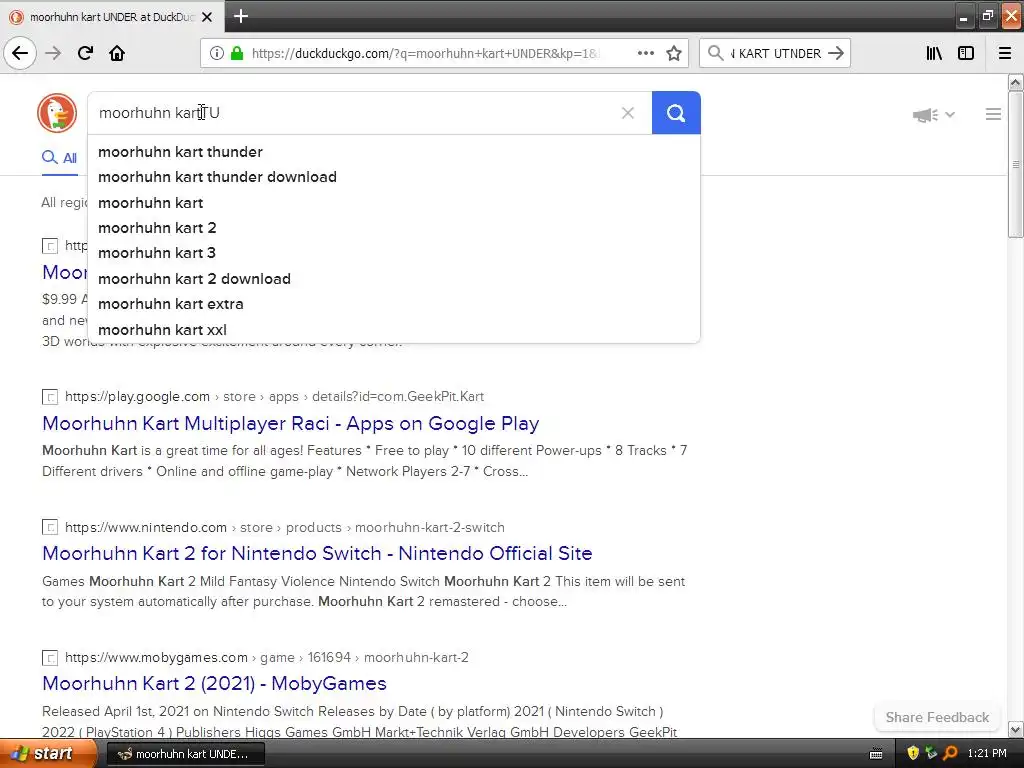
Task: Click the tray magnifier search icon
Action: pos(950,754)
